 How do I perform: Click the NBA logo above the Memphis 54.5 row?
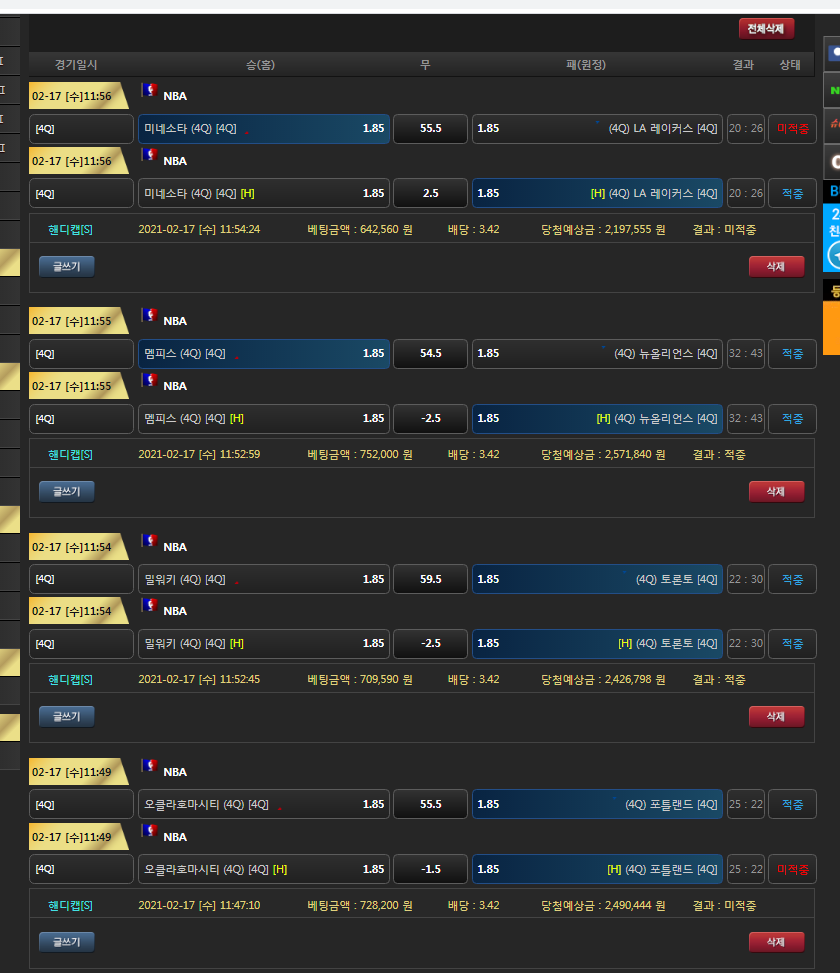(x=150, y=316)
